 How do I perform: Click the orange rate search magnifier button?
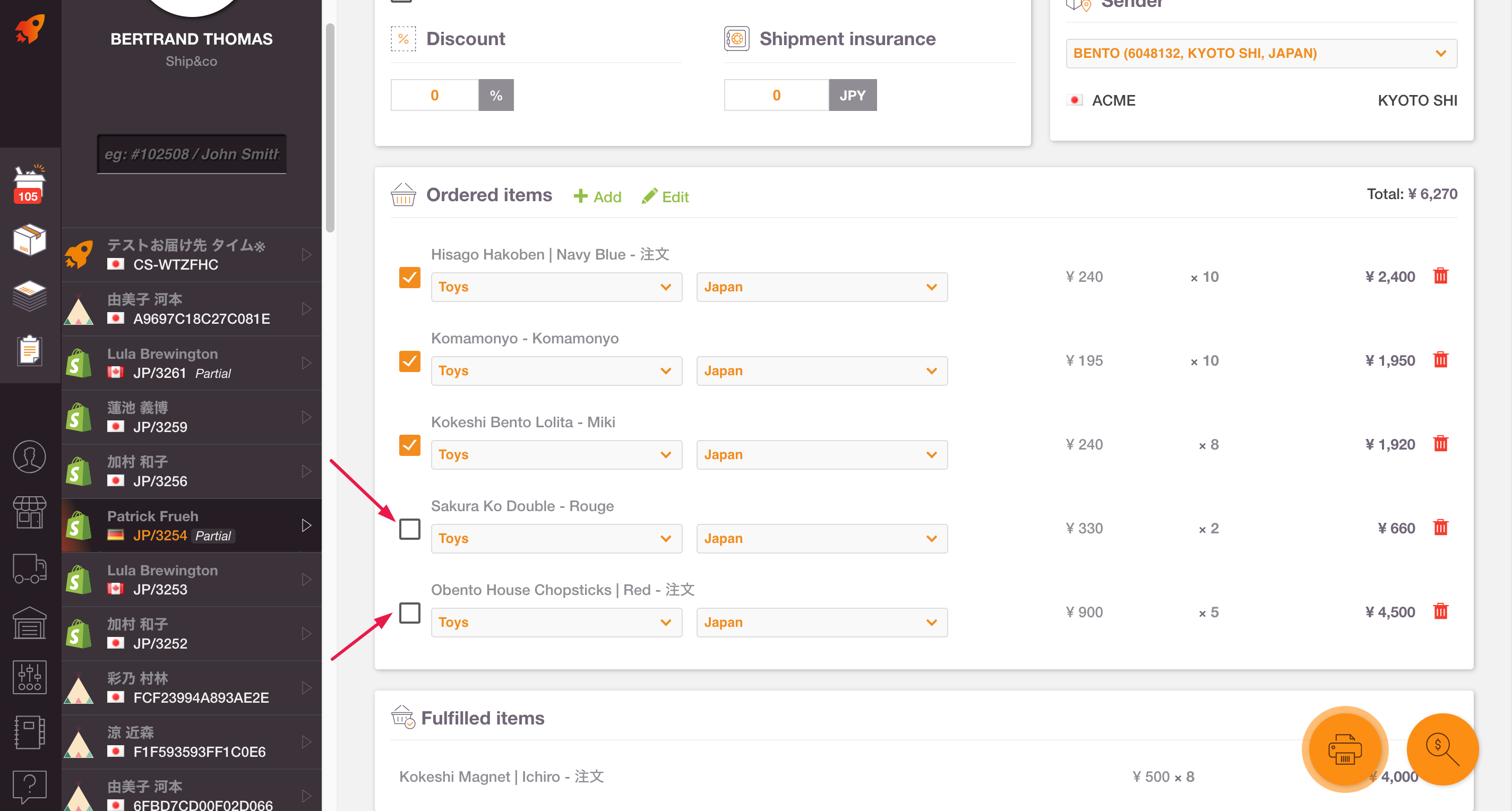pos(1442,749)
